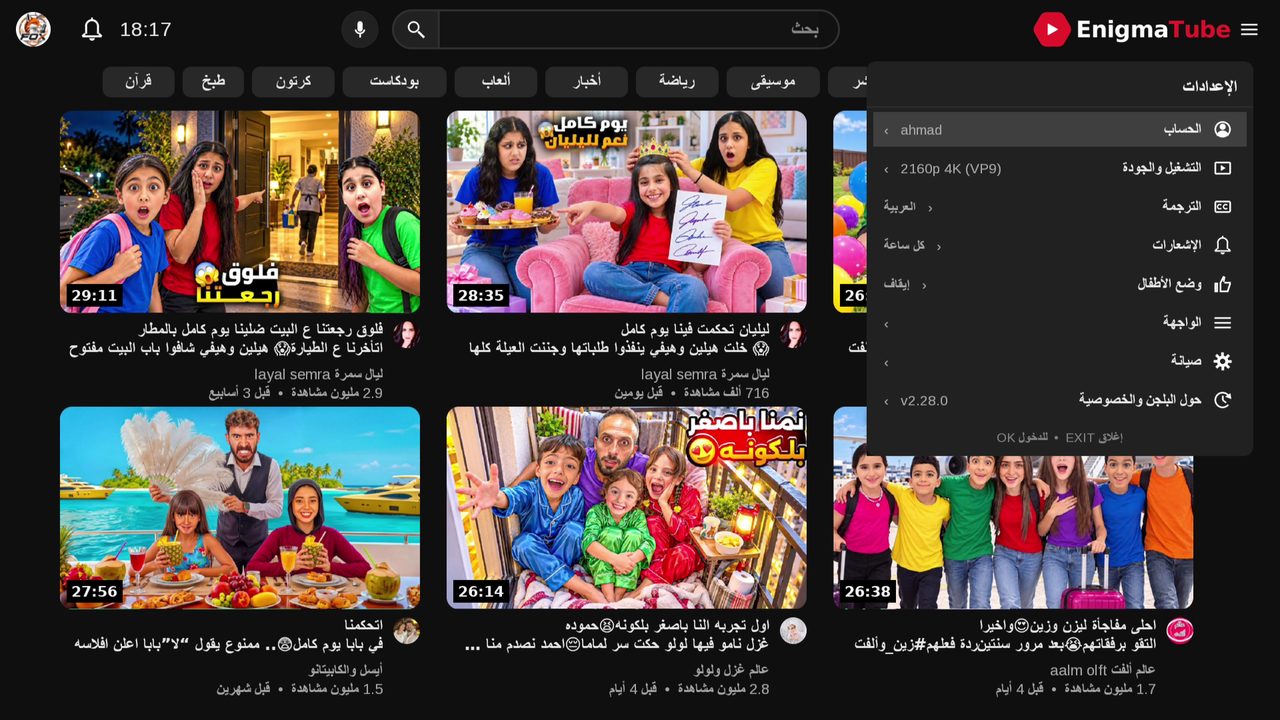Open notifications bell in top bar
The image size is (1280, 720).
(92, 30)
